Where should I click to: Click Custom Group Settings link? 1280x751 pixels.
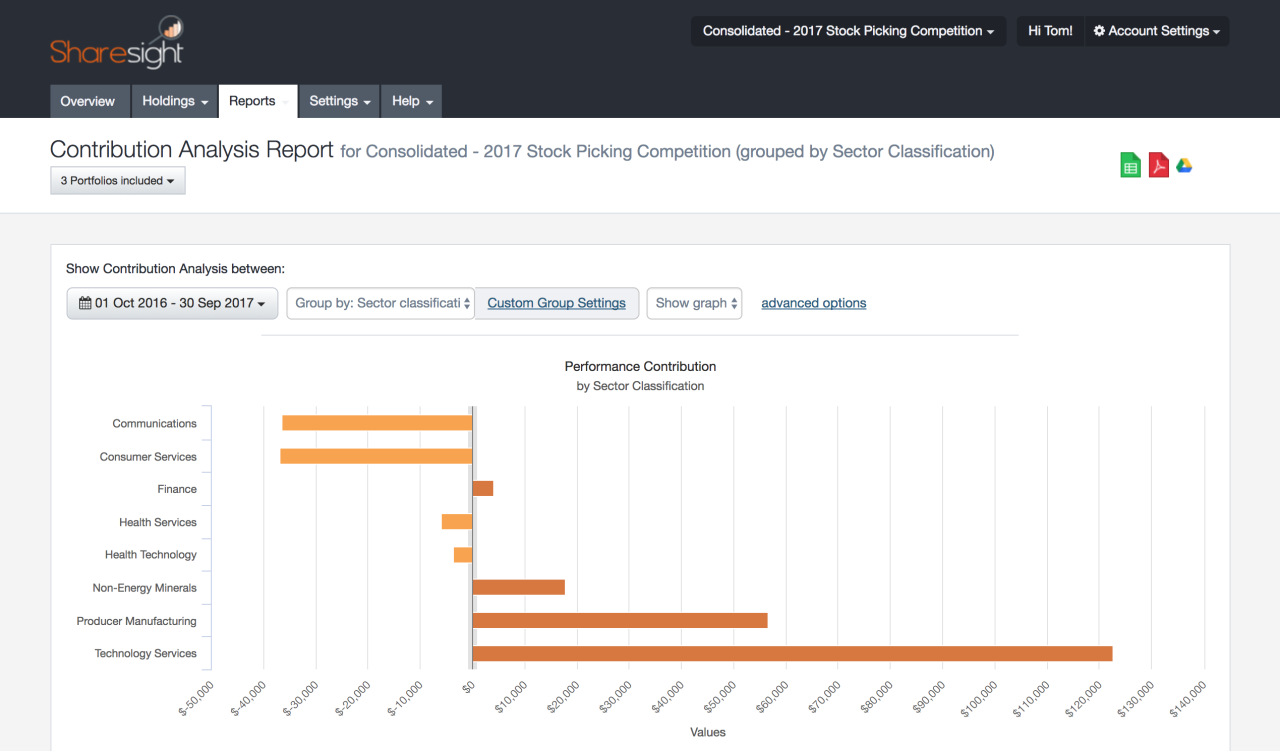pyautogui.click(x=557, y=303)
